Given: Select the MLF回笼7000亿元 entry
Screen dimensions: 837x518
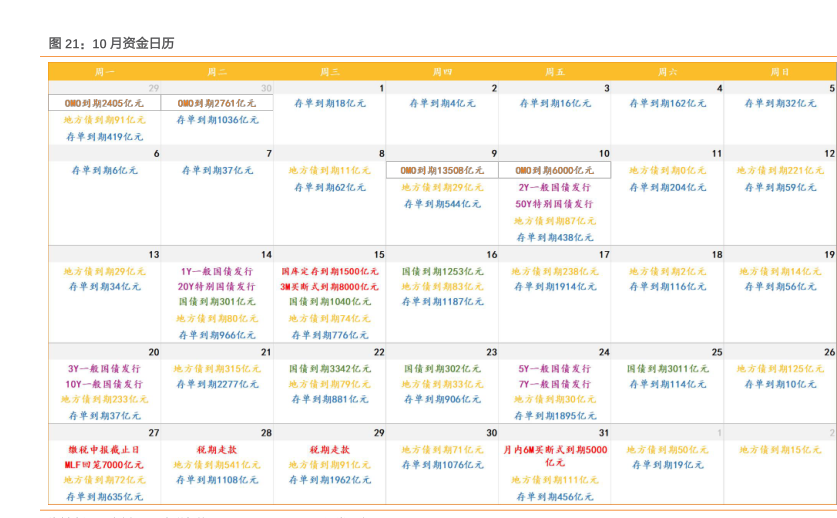Looking at the screenshot, I should [x=105, y=465].
